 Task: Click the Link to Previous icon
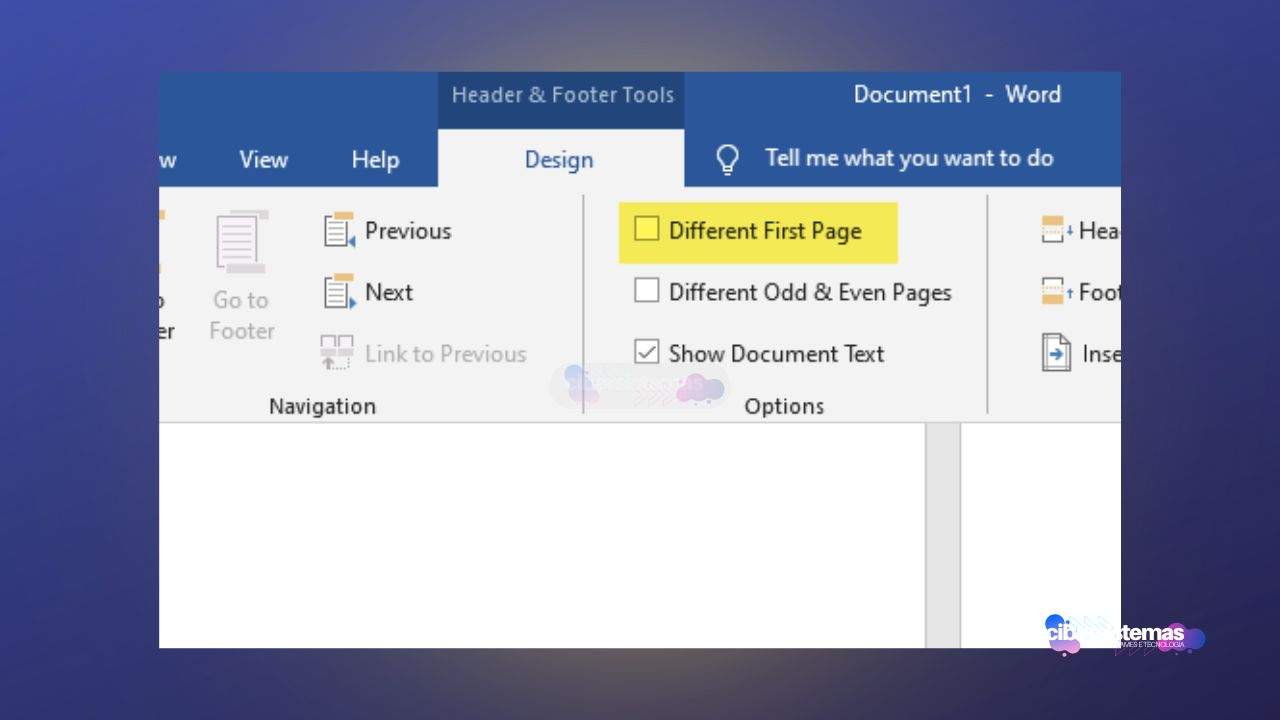[337, 353]
